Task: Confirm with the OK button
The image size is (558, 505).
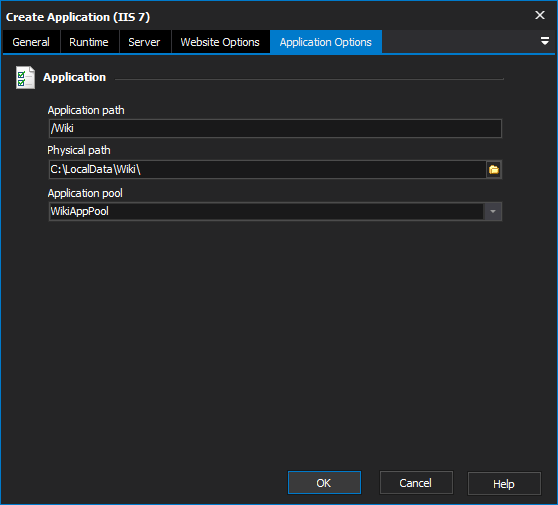Action: click(x=324, y=483)
